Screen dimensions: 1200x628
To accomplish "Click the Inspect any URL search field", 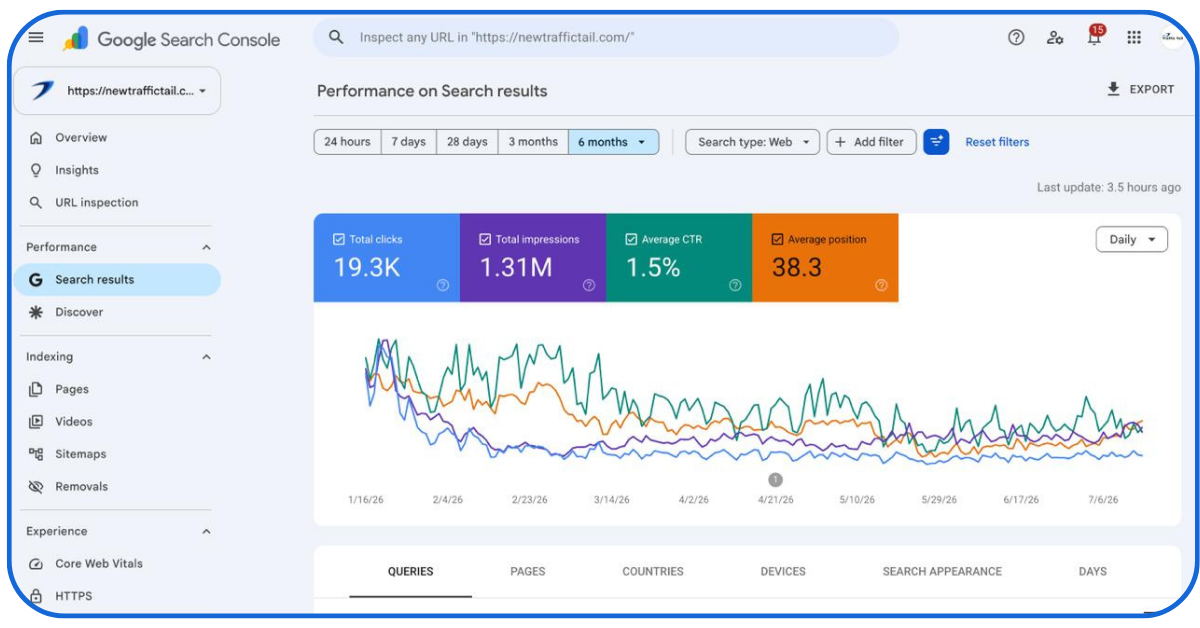I will pyautogui.click(x=606, y=37).
